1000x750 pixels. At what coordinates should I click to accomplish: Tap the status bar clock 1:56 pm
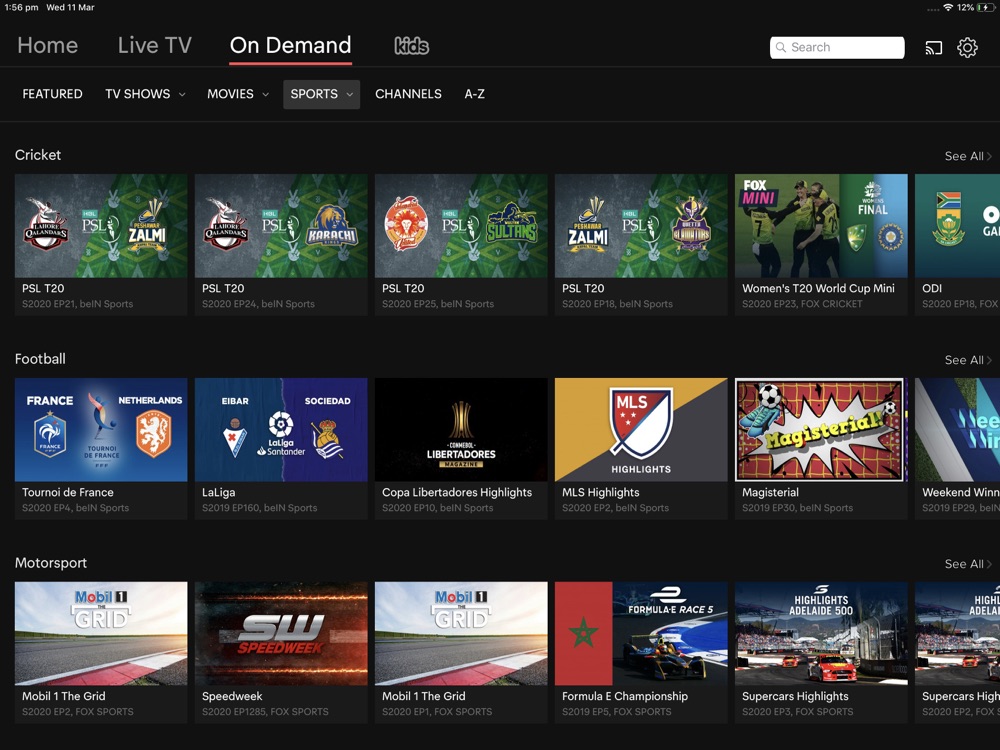[21, 8]
